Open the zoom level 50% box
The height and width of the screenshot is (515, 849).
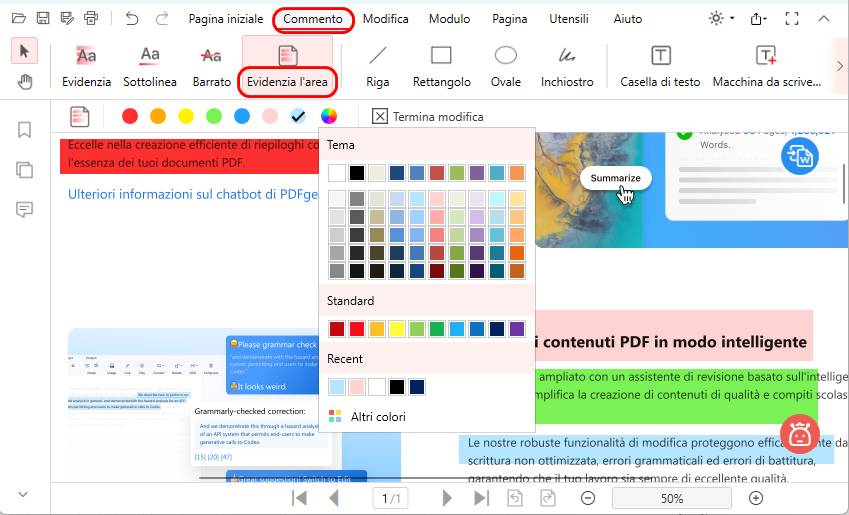tap(672, 498)
